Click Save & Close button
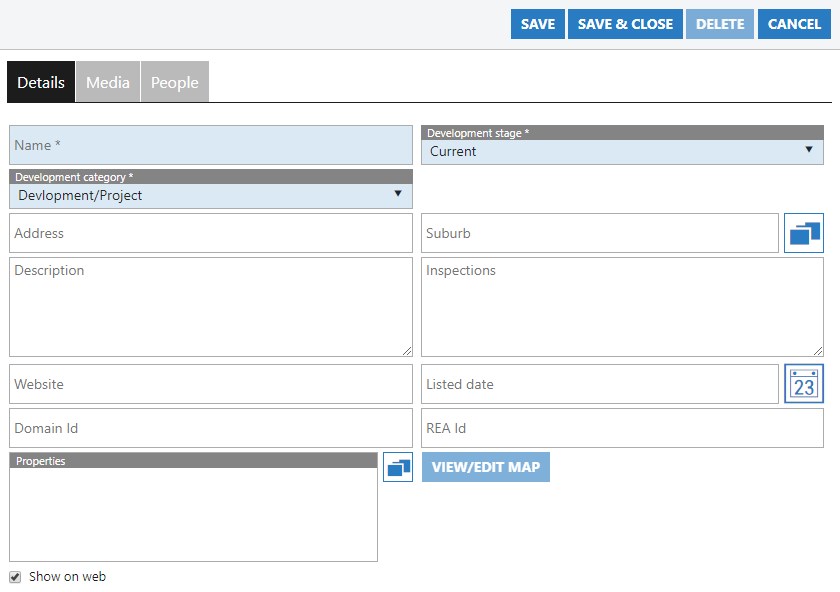 click(625, 24)
